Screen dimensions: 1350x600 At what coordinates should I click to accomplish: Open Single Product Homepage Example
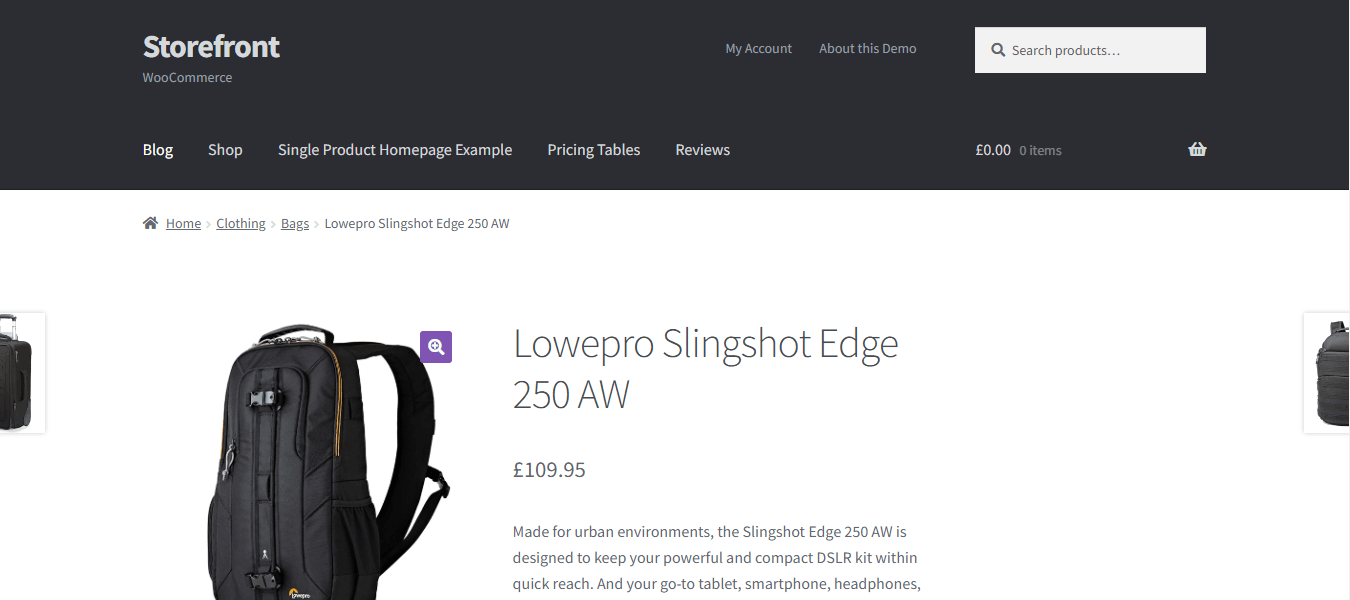tap(395, 150)
